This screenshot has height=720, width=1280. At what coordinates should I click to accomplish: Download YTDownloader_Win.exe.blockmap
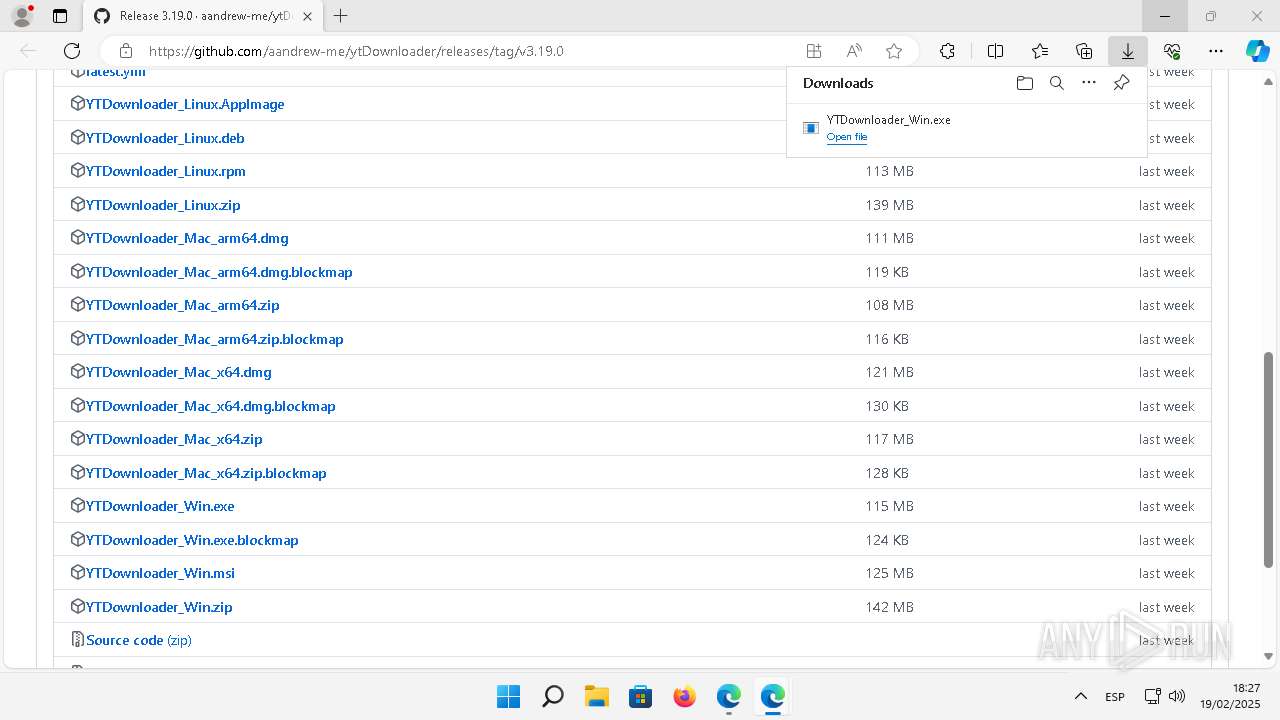(192, 540)
